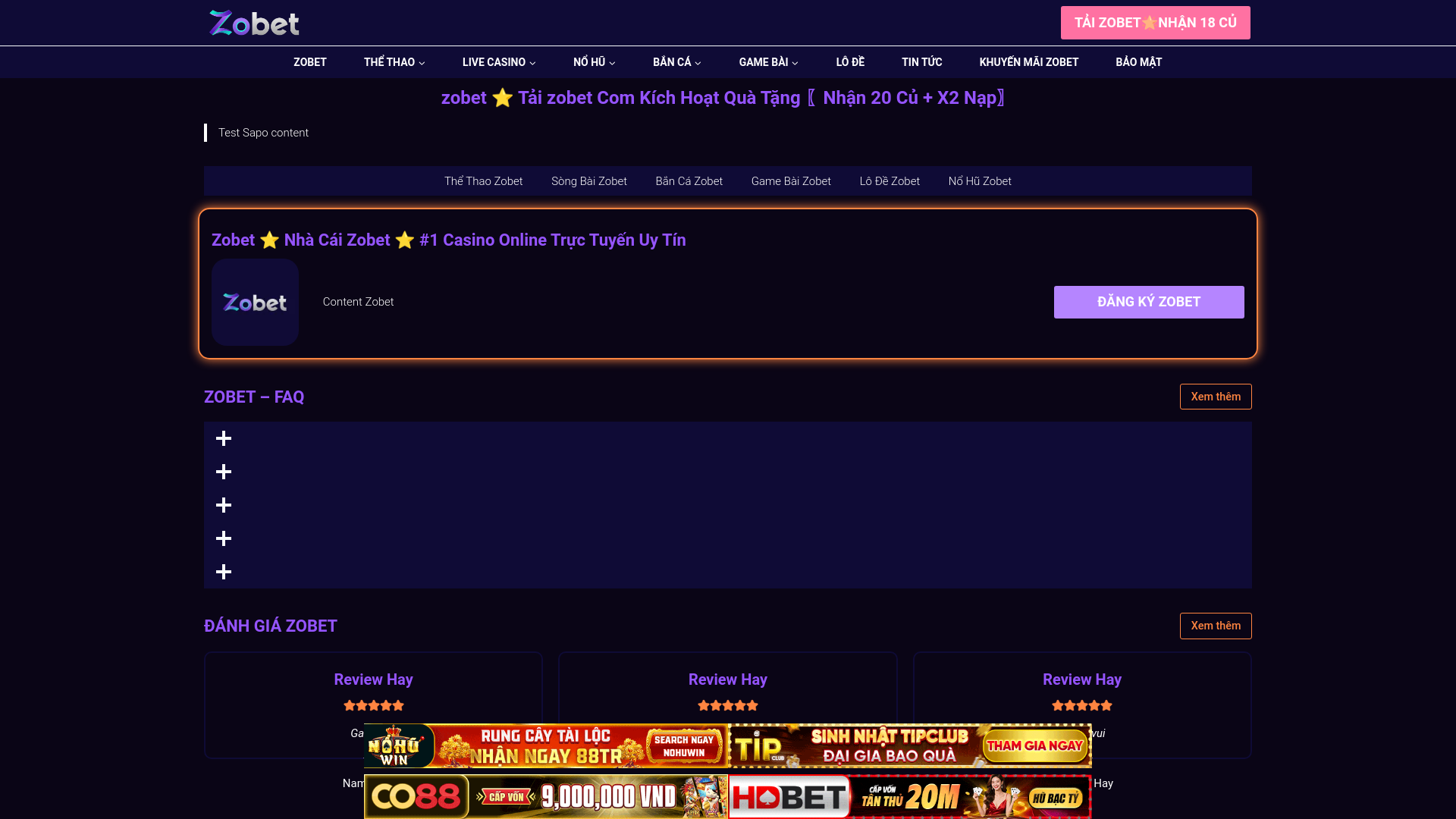1456x819 pixels.
Task: Click the Đăng Ký Zobet button
Action: 1149,302
